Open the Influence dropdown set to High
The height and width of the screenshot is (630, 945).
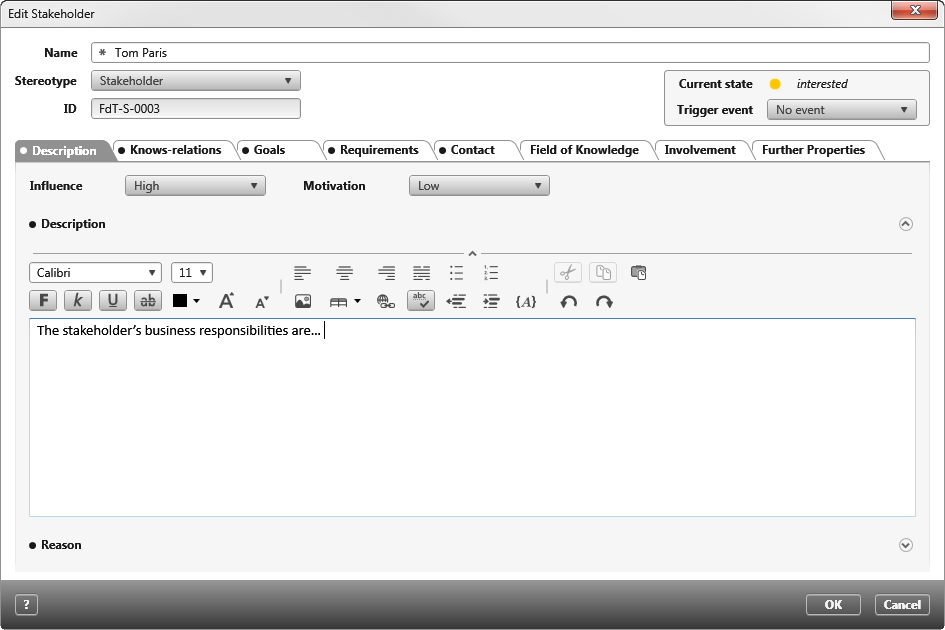195,185
